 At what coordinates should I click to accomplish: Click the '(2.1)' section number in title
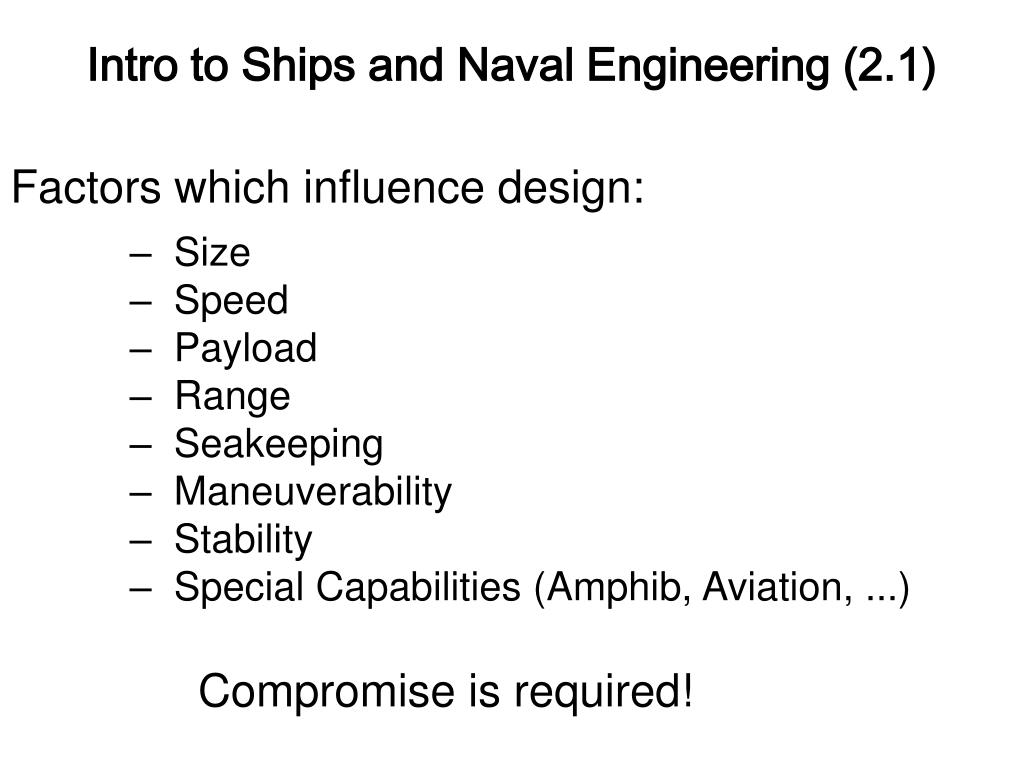coord(889,66)
